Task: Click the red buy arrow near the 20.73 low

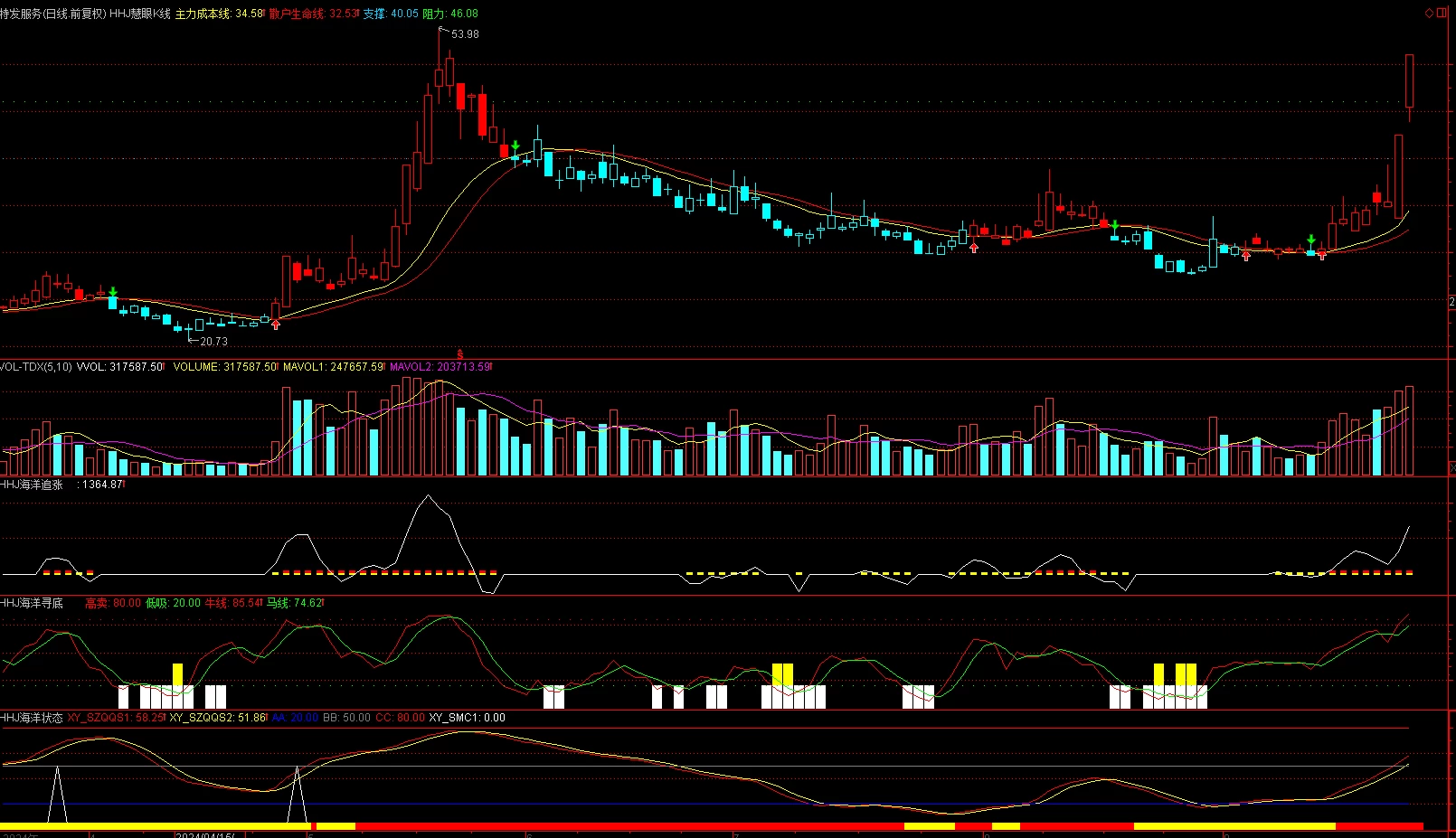Action: (276, 324)
